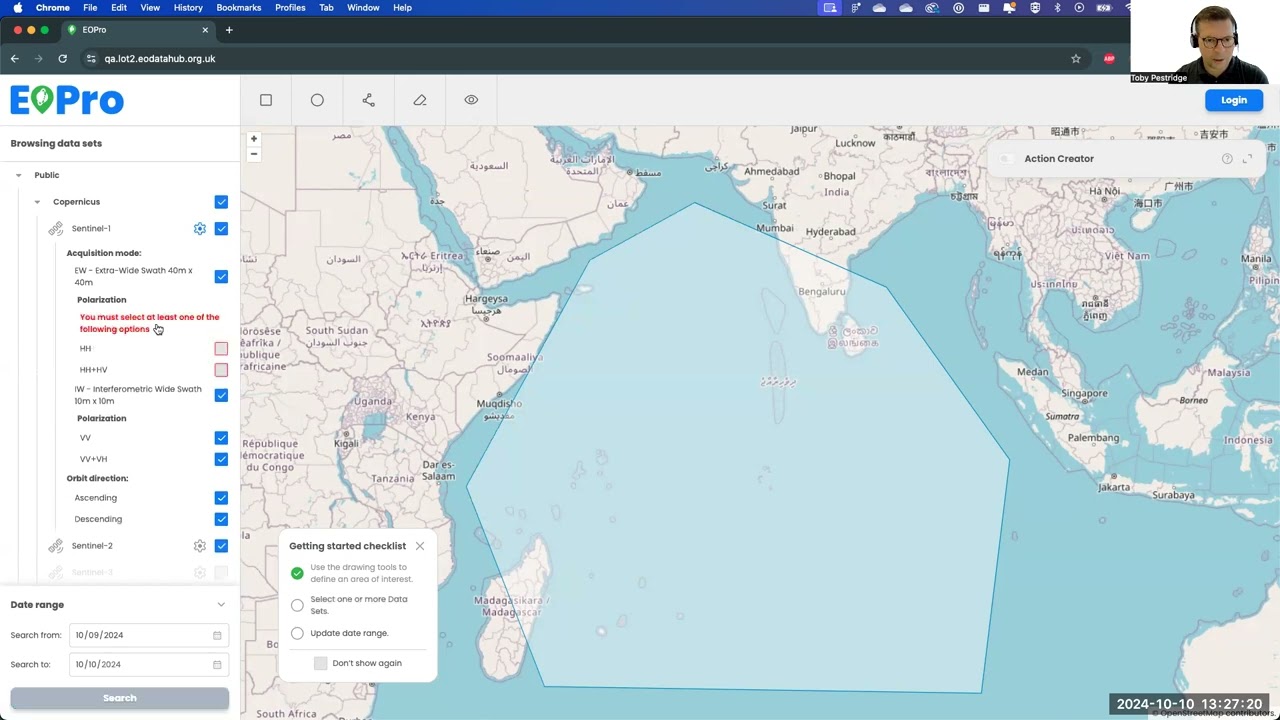Open the Adblock Plus extension
Screen dimensions: 1280x720
(x=1109, y=59)
